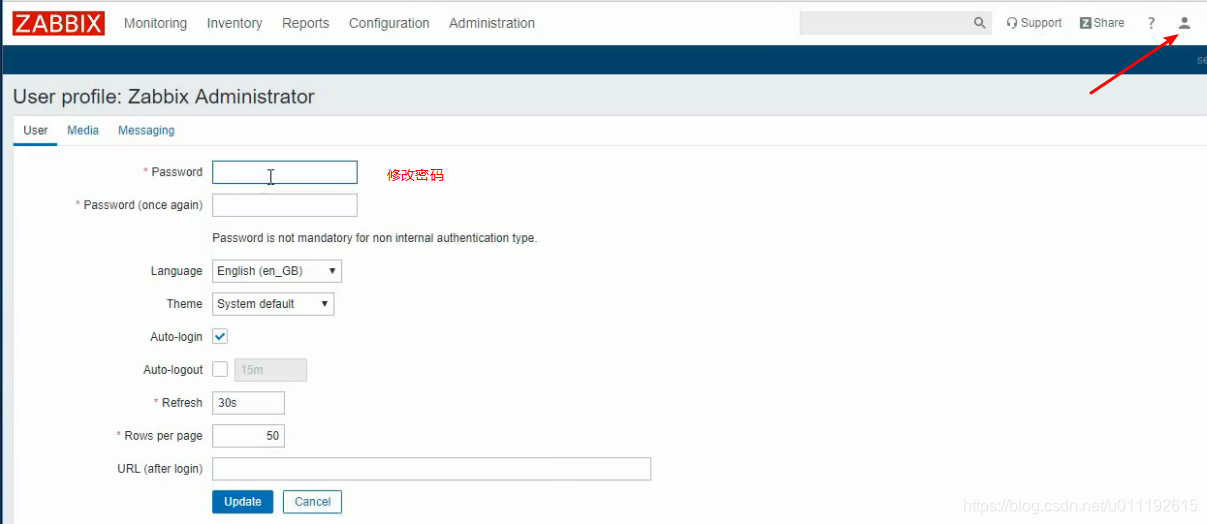Click the Update button
The image size is (1207, 524).
(242, 502)
